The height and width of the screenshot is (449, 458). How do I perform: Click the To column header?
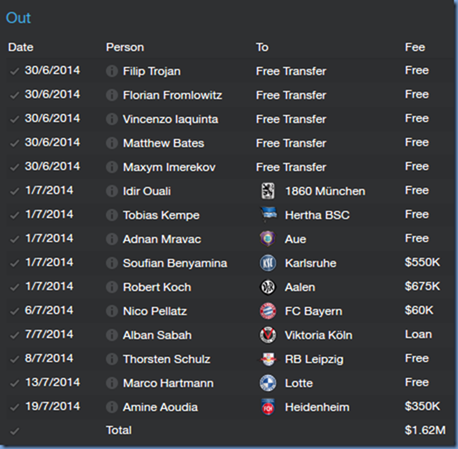(x=262, y=47)
